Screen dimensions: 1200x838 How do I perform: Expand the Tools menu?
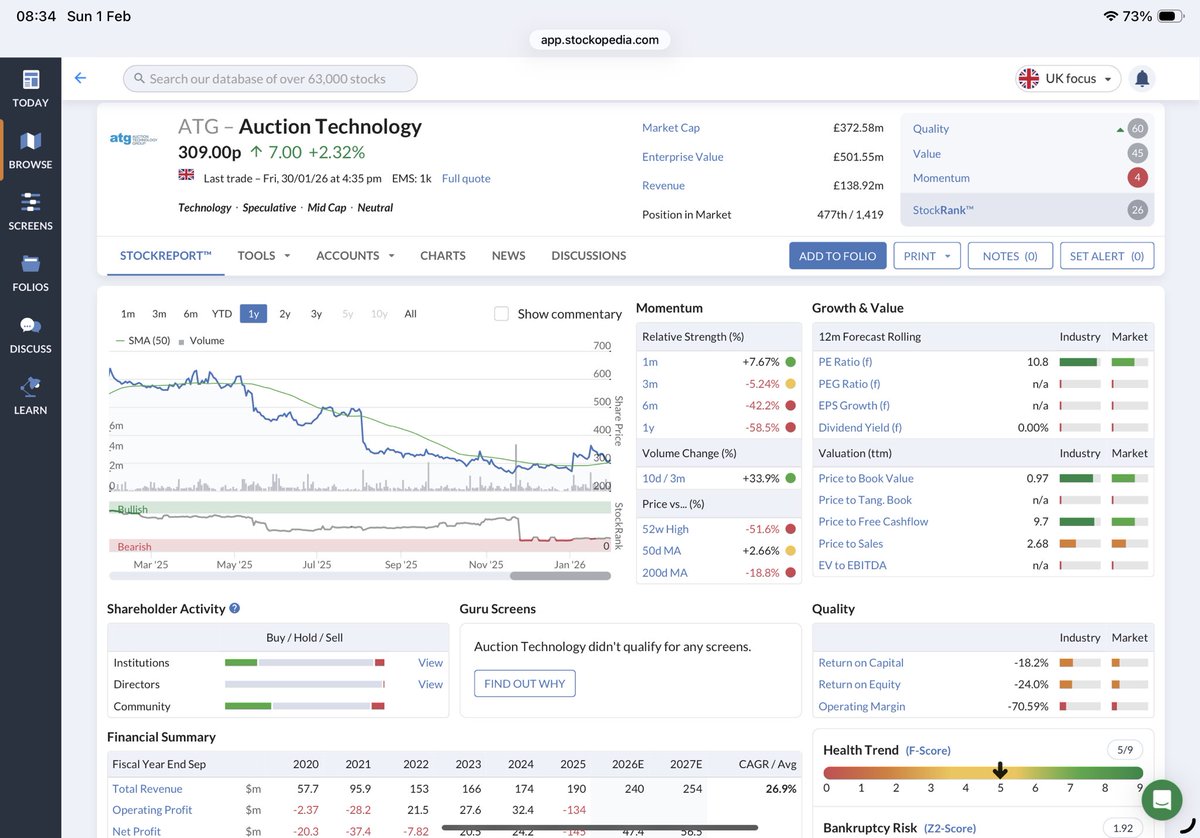coord(264,255)
